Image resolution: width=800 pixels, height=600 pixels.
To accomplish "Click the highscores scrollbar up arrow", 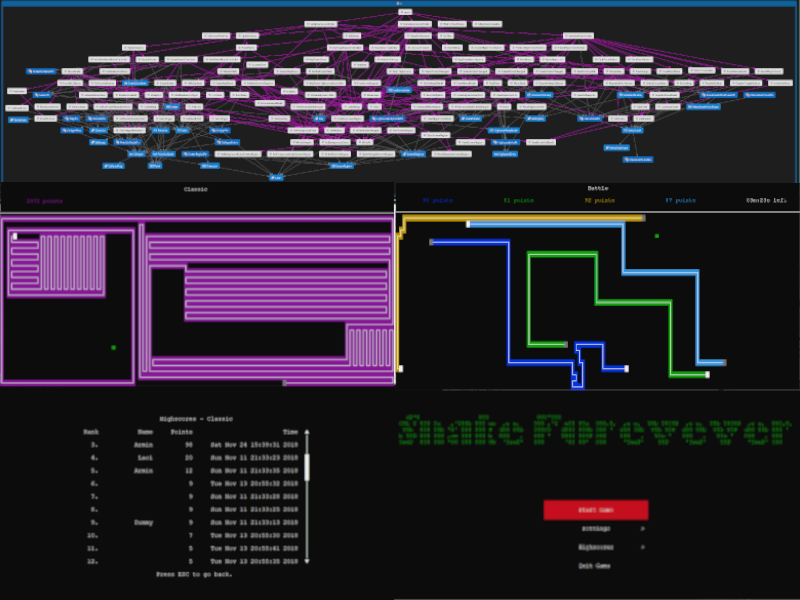I will pos(307,433).
